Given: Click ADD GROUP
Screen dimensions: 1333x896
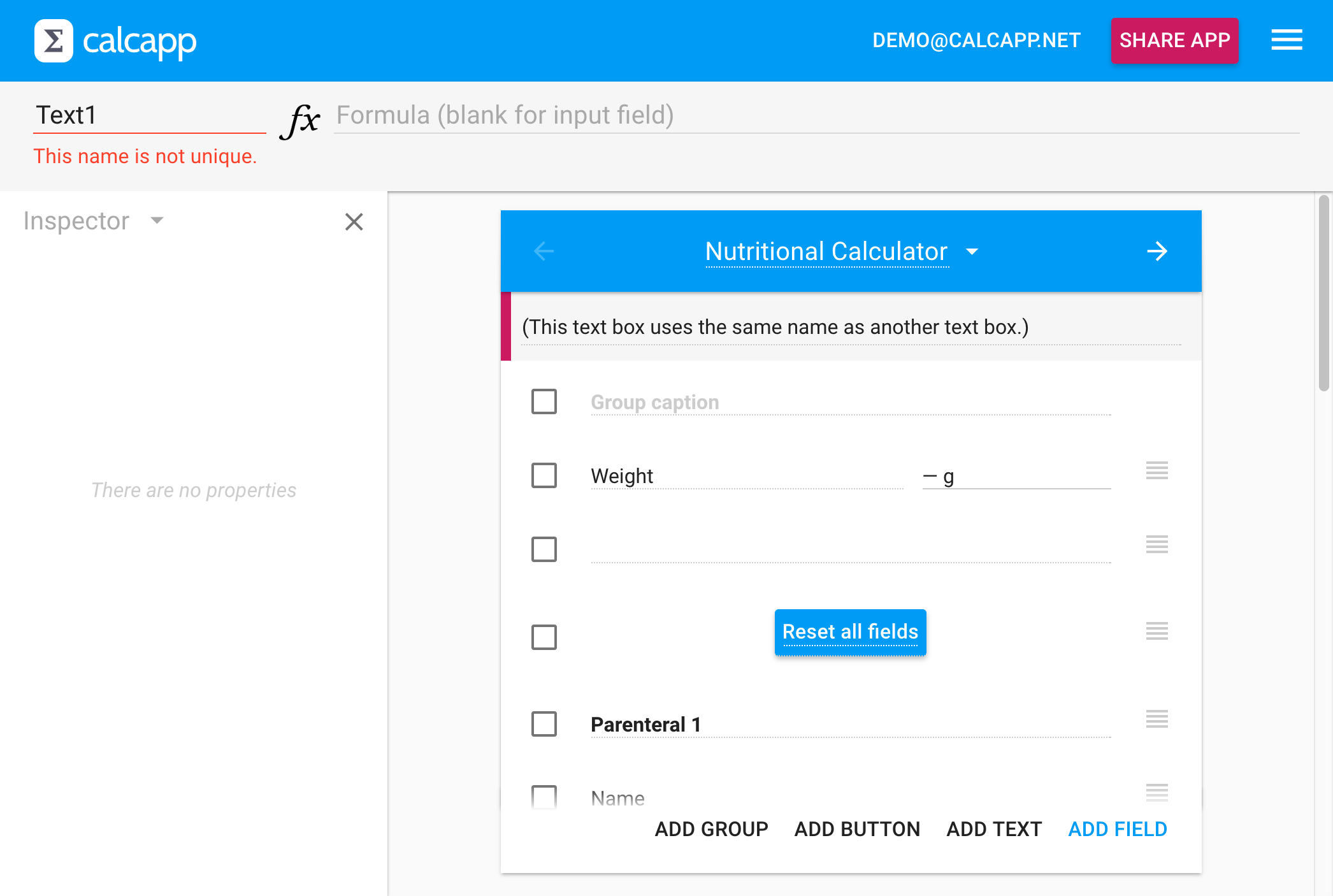Looking at the screenshot, I should (x=711, y=829).
